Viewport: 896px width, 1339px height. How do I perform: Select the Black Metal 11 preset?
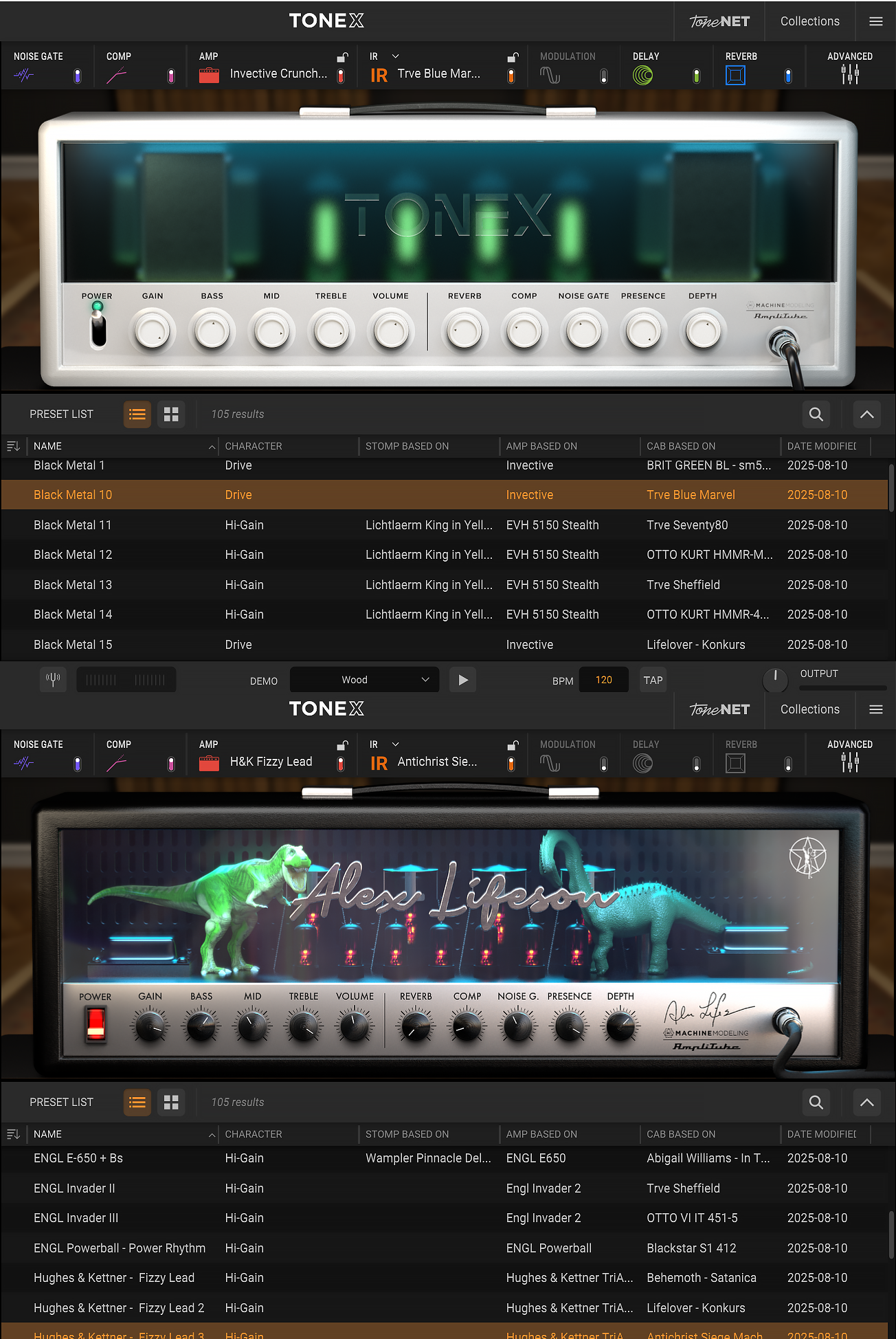pos(445,525)
